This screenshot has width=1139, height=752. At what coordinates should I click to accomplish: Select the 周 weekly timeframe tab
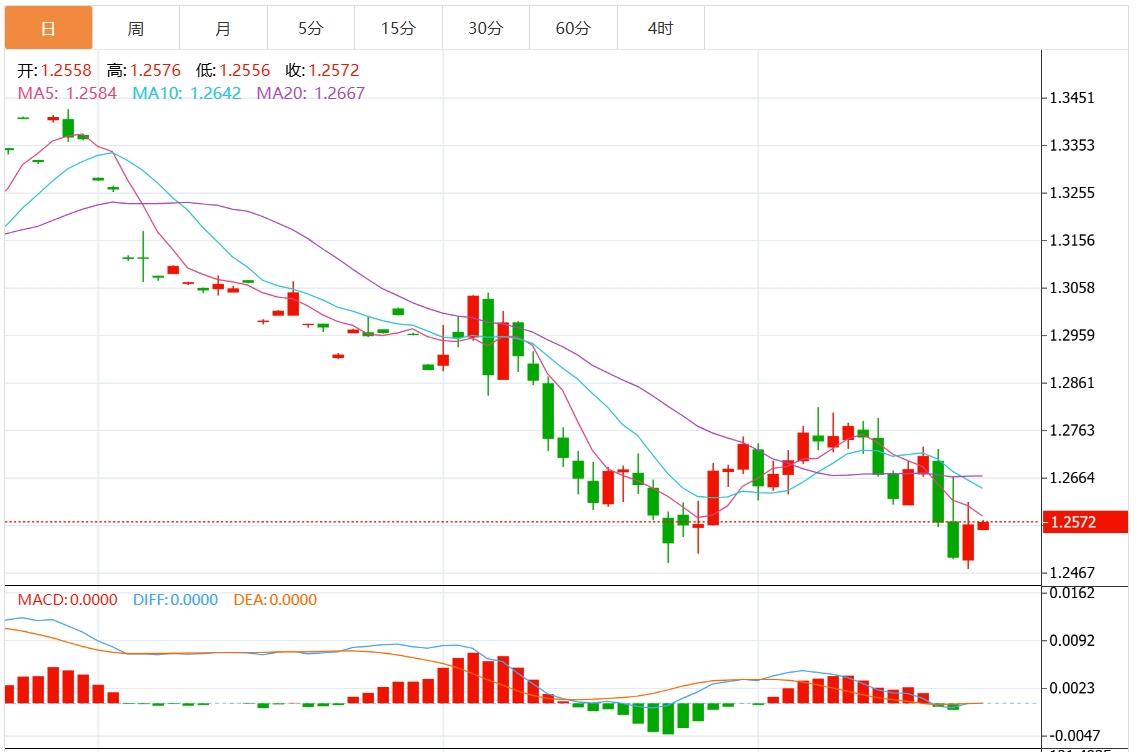point(136,28)
